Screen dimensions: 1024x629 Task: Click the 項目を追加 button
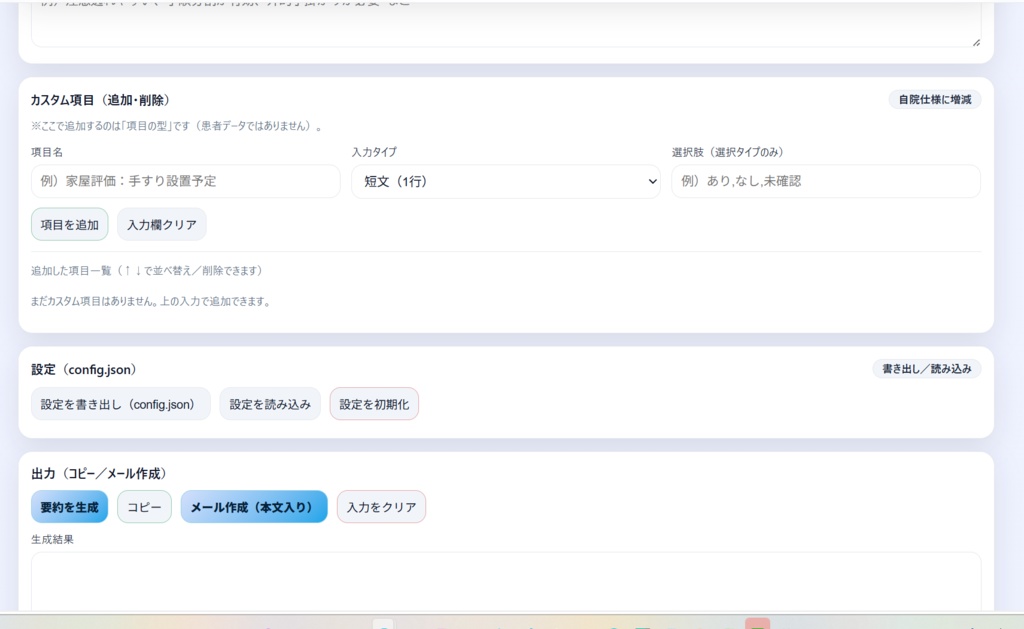pos(69,224)
